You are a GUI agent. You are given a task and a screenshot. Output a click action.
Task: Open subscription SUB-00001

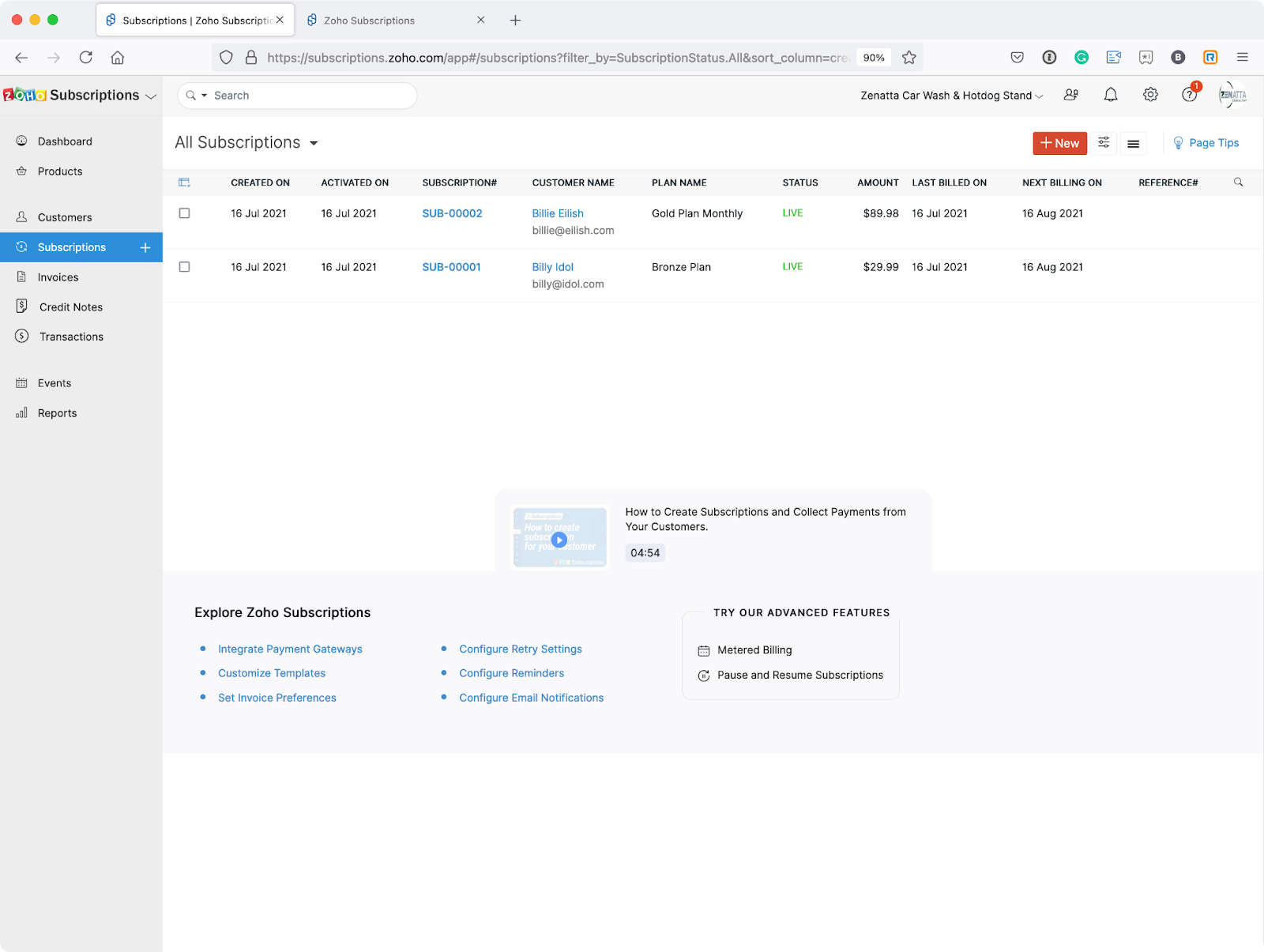tap(451, 267)
